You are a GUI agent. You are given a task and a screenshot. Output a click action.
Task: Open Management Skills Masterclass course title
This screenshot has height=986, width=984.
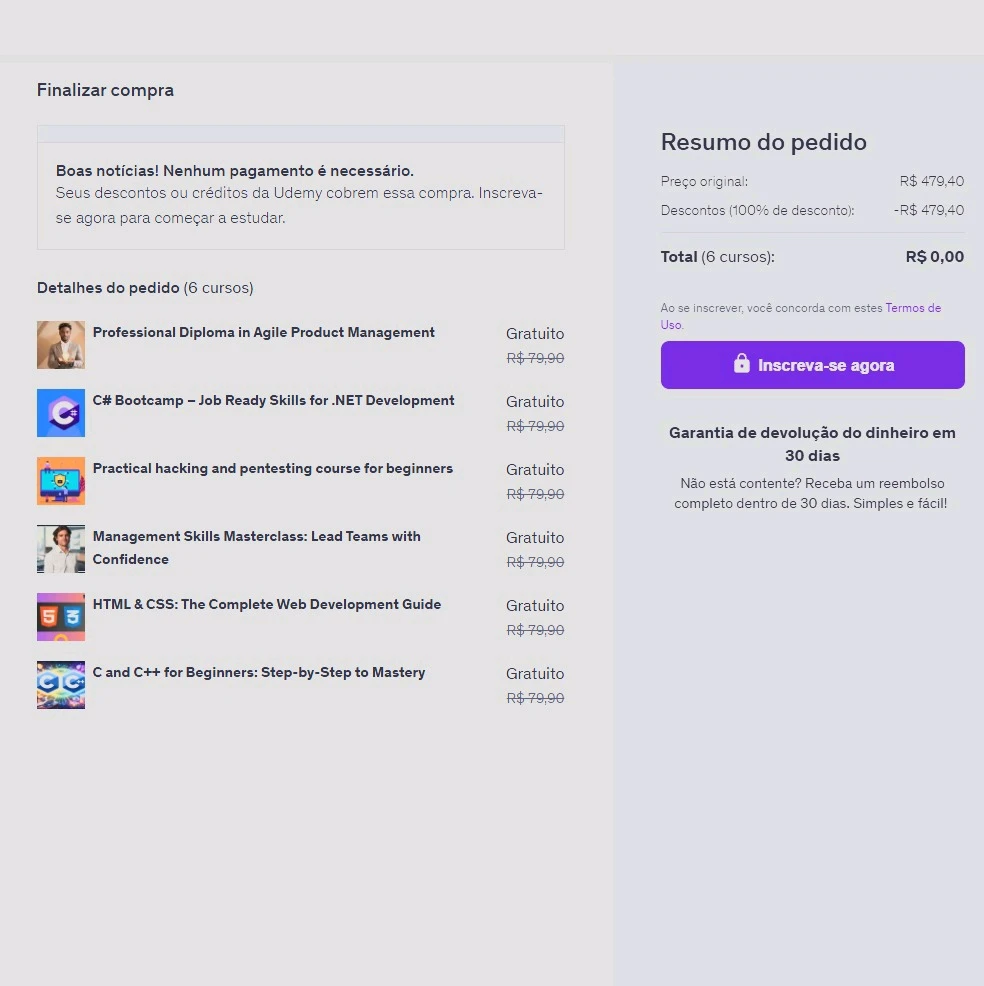(x=256, y=537)
